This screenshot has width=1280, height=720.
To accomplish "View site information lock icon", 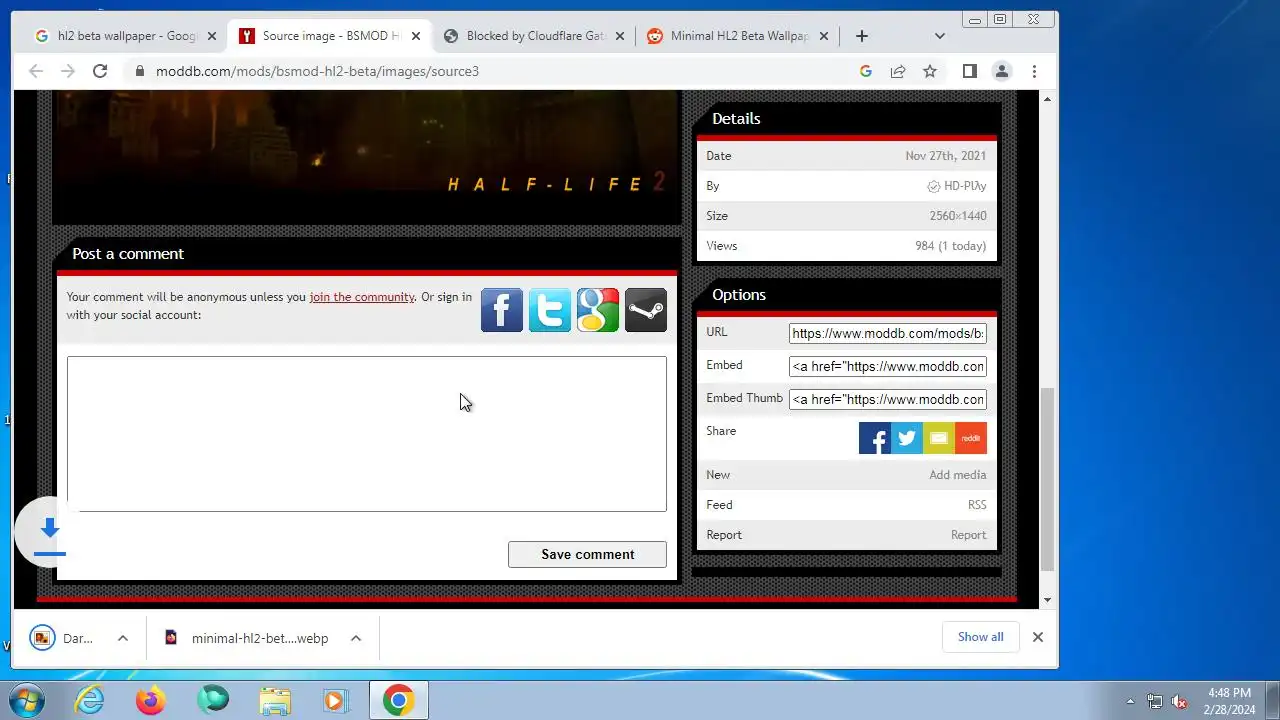I will pos(139,71).
